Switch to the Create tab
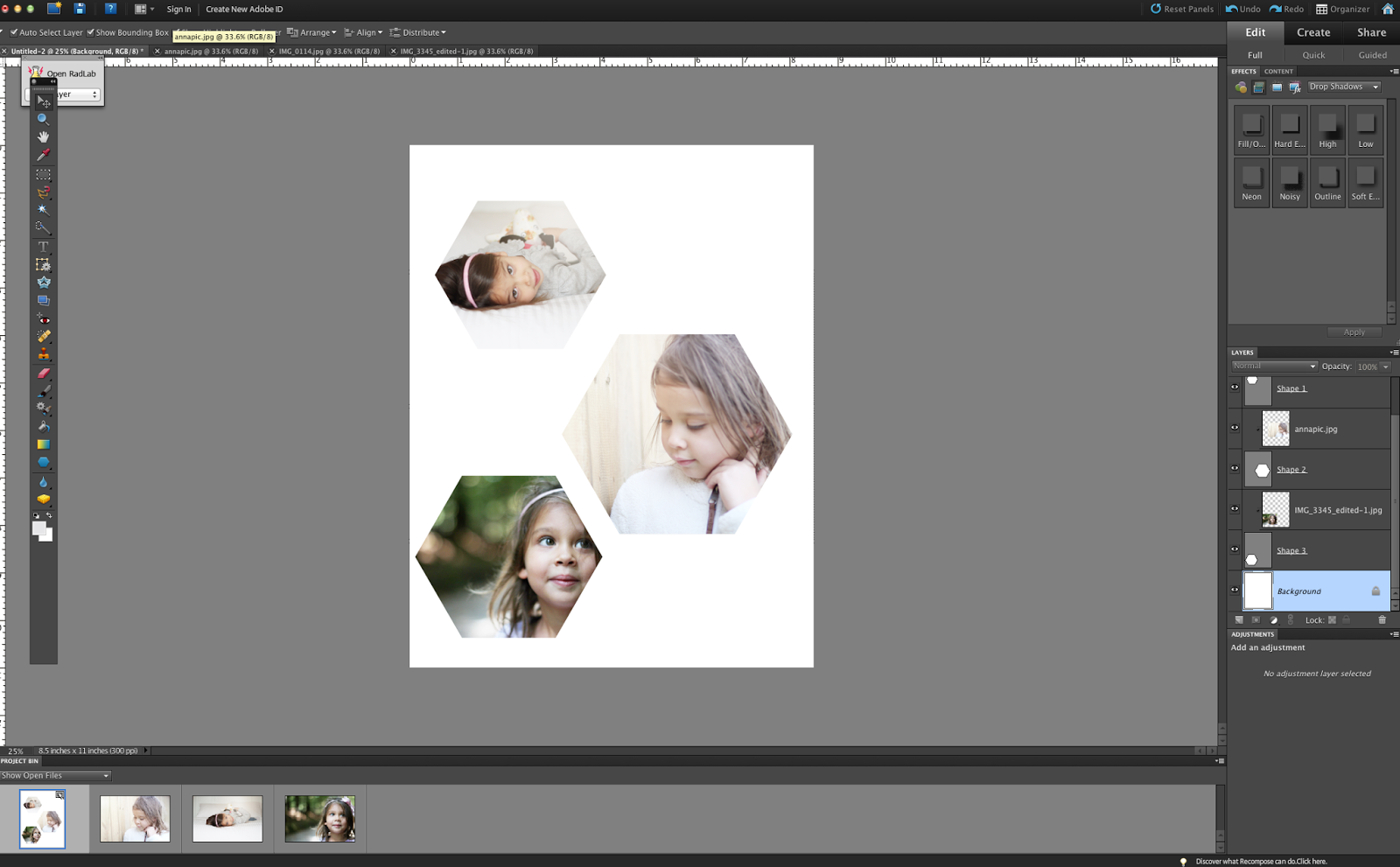1400x867 pixels. (1312, 32)
